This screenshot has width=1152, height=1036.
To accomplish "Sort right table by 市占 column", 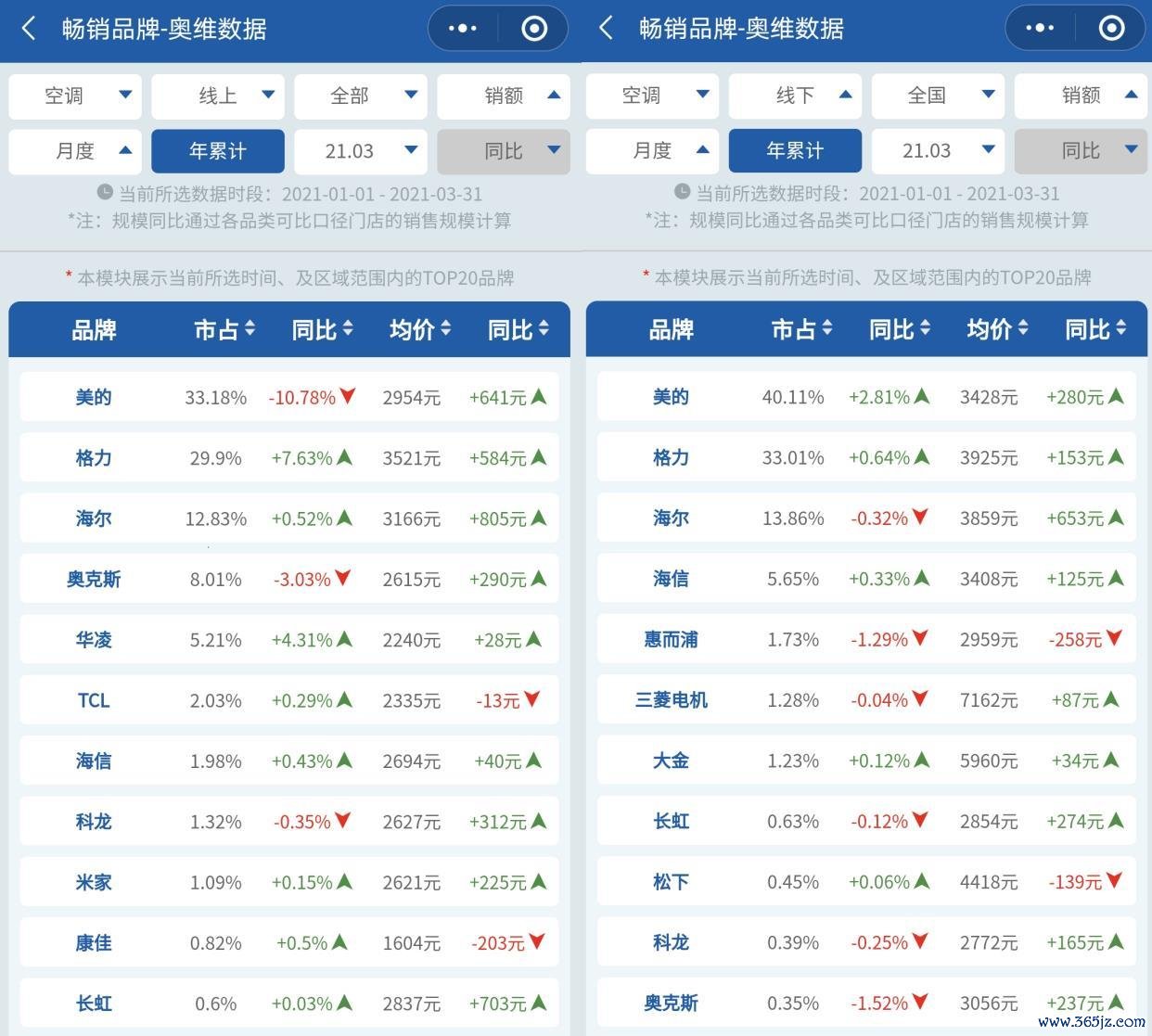I will [802, 329].
